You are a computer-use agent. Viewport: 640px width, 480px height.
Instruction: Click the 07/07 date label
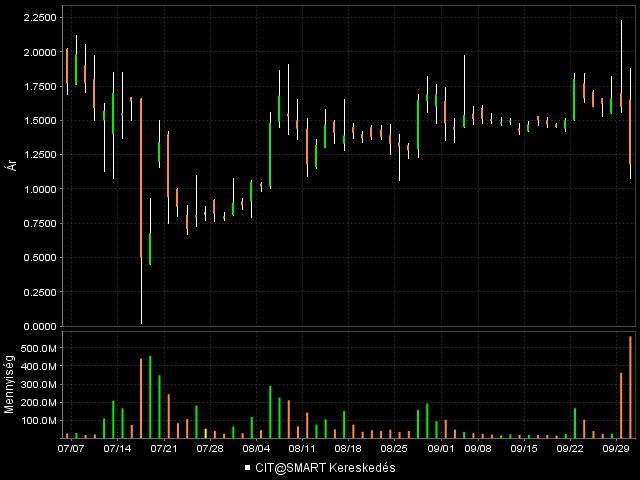71,449
